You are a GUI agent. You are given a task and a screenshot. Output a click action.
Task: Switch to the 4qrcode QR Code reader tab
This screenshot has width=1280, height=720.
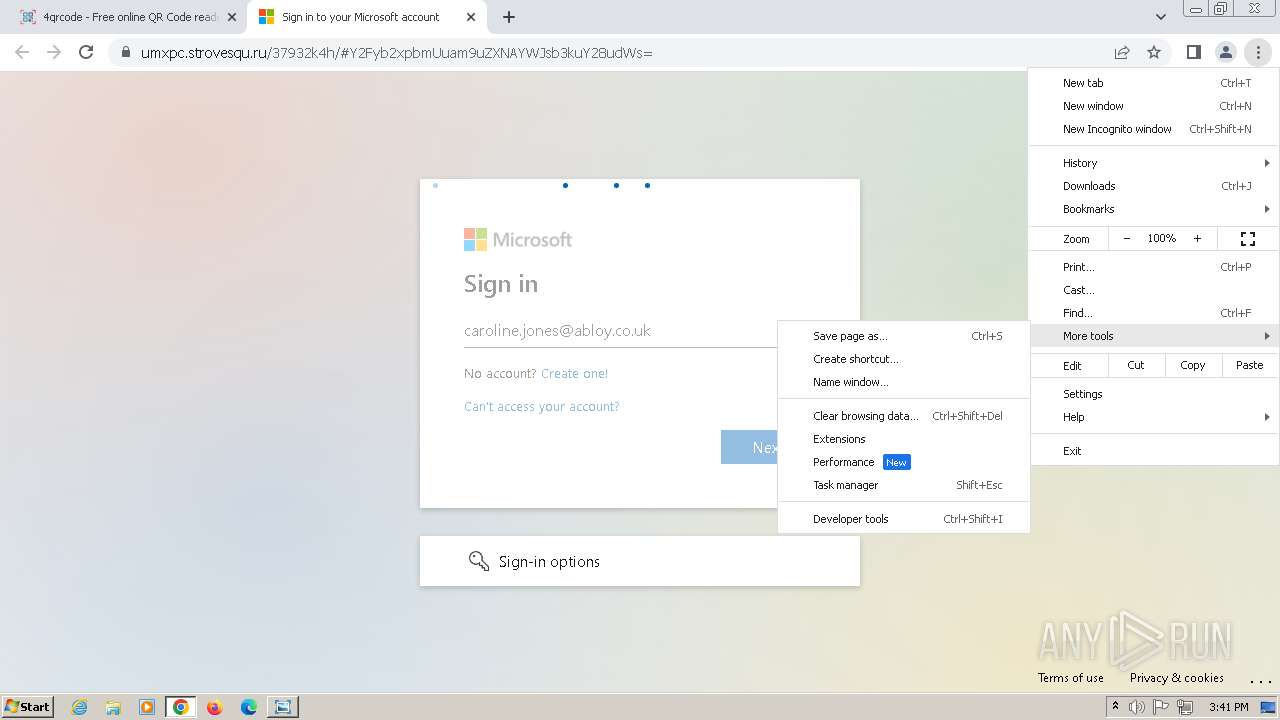pyautogui.click(x=126, y=17)
